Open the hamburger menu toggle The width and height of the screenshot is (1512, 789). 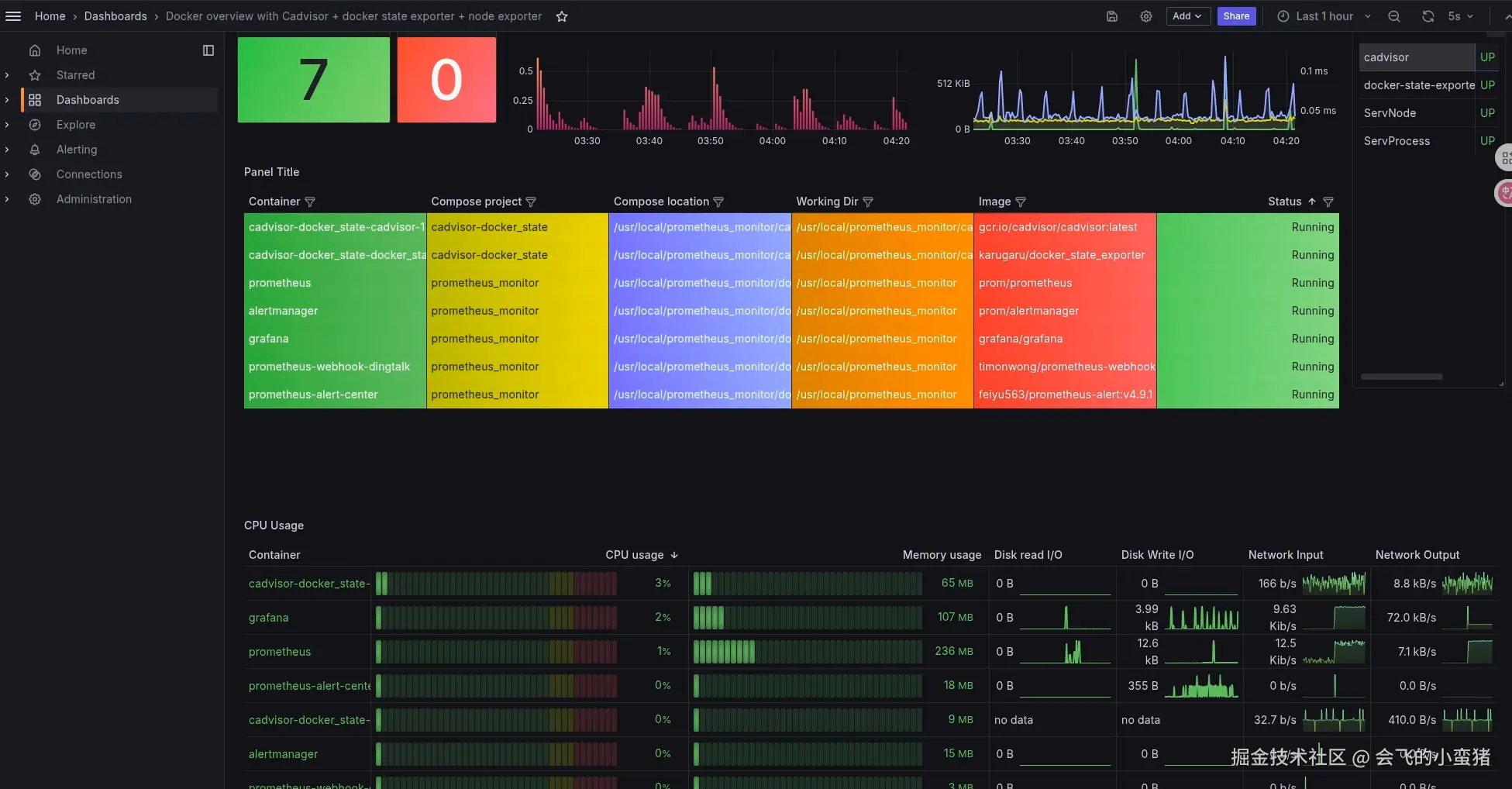pyautogui.click(x=13, y=16)
